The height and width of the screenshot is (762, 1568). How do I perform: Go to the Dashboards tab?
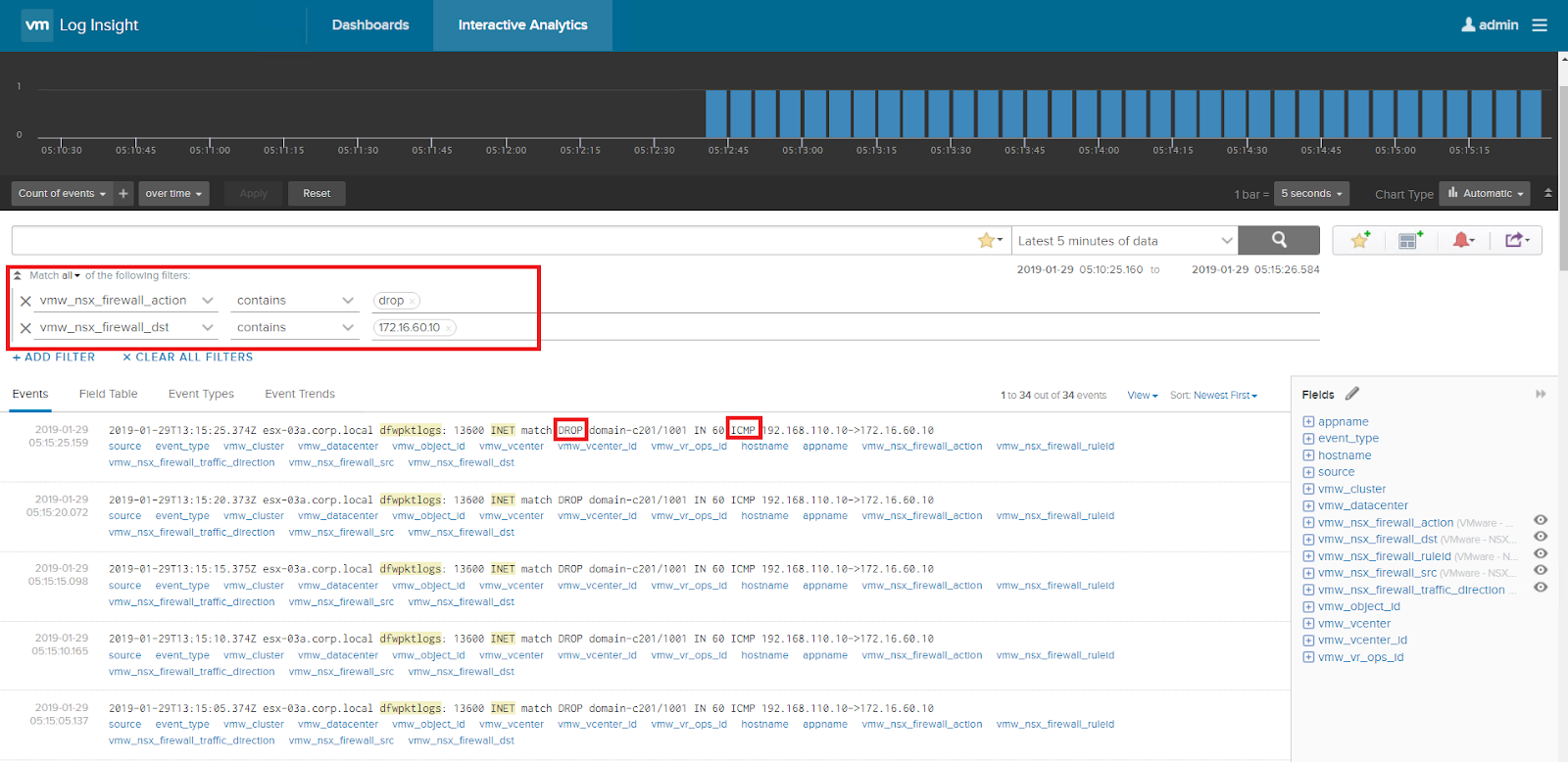pos(370,25)
